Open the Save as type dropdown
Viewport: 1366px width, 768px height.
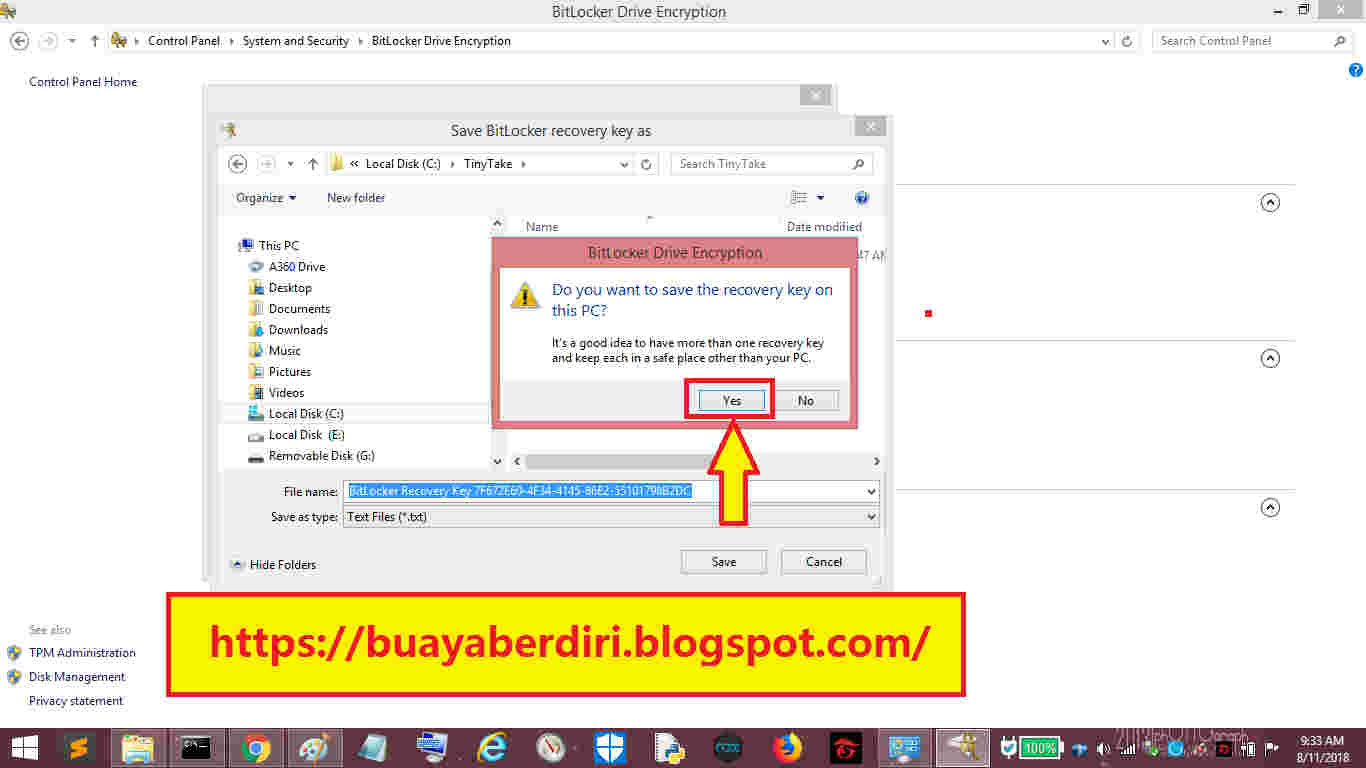pos(869,517)
